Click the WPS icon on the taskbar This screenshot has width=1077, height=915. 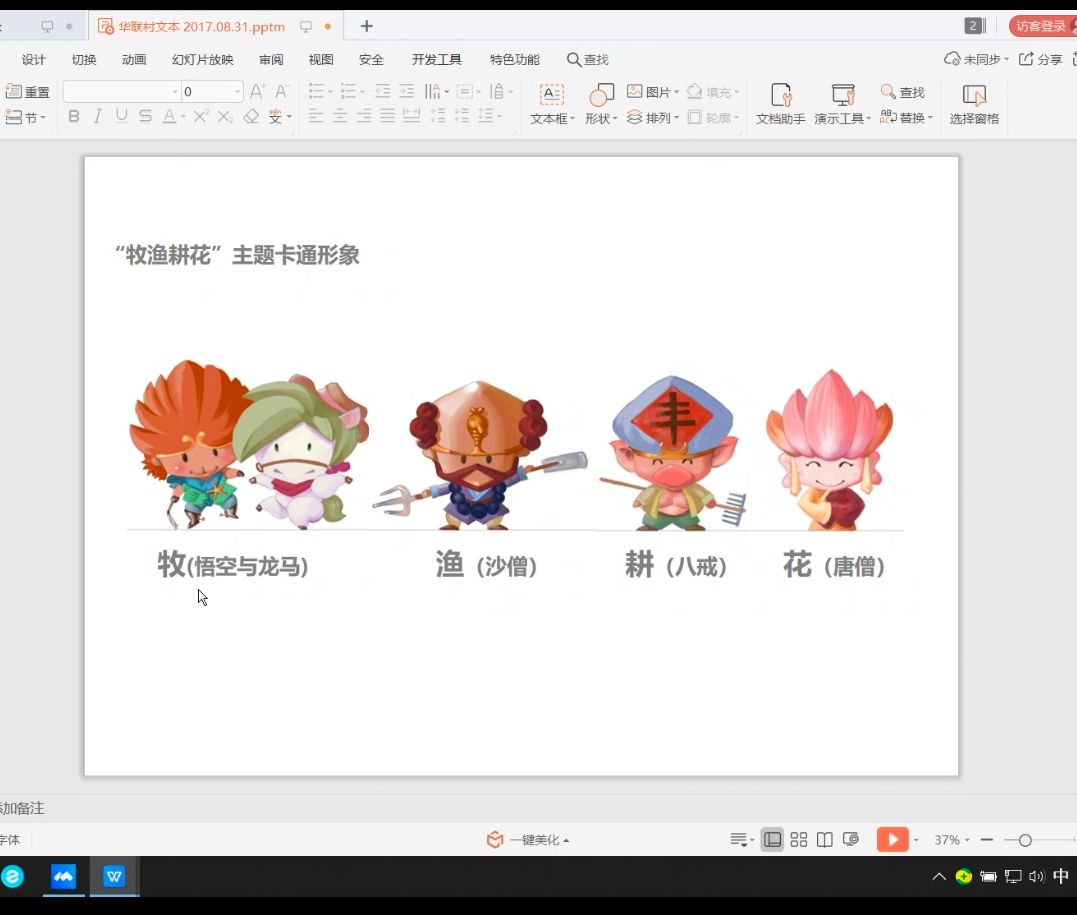tap(114, 876)
